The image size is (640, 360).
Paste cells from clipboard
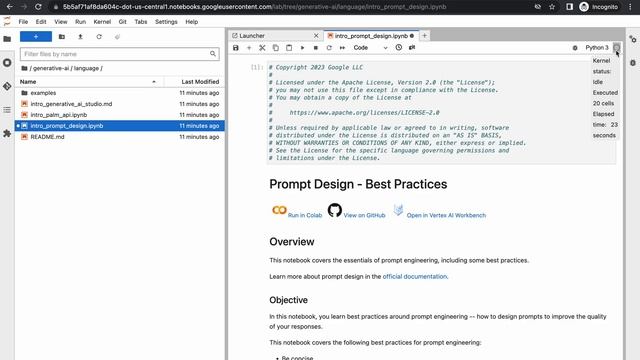[x=289, y=48]
